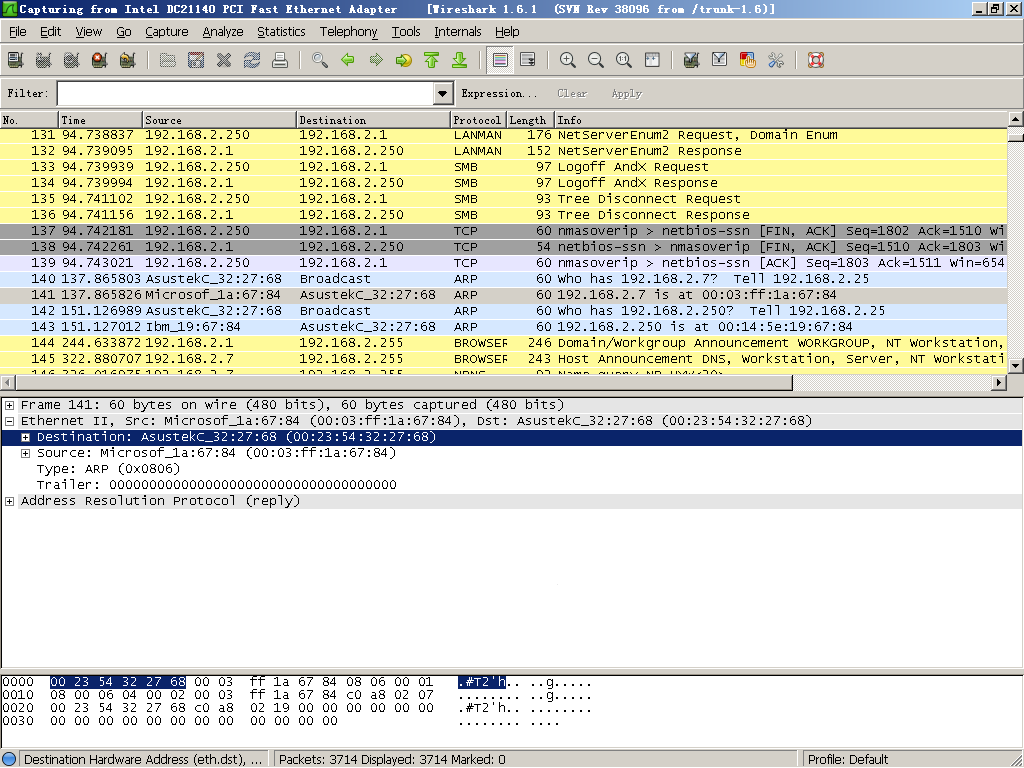Click the Clear filter button
Viewport: 1024px width, 768px height.
point(572,93)
